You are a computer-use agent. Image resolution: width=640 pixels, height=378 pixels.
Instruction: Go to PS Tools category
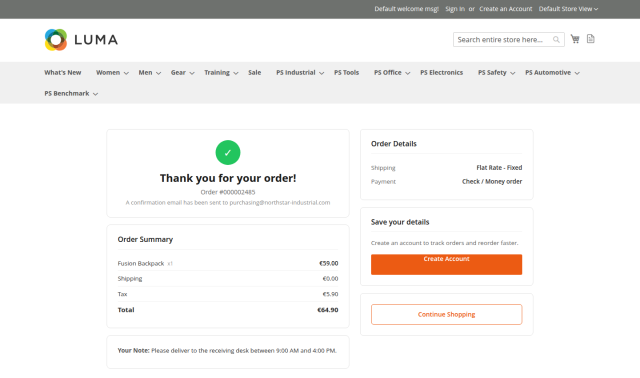click(346, 73)
